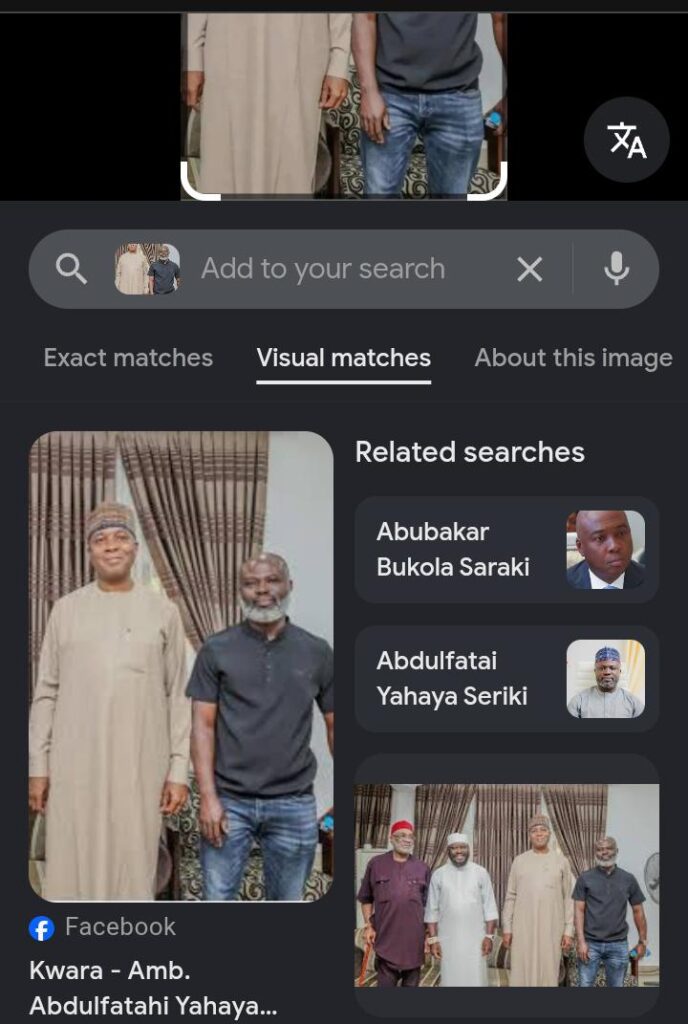Open the Abdulfatai Yahaya Seriki related search

507,679
